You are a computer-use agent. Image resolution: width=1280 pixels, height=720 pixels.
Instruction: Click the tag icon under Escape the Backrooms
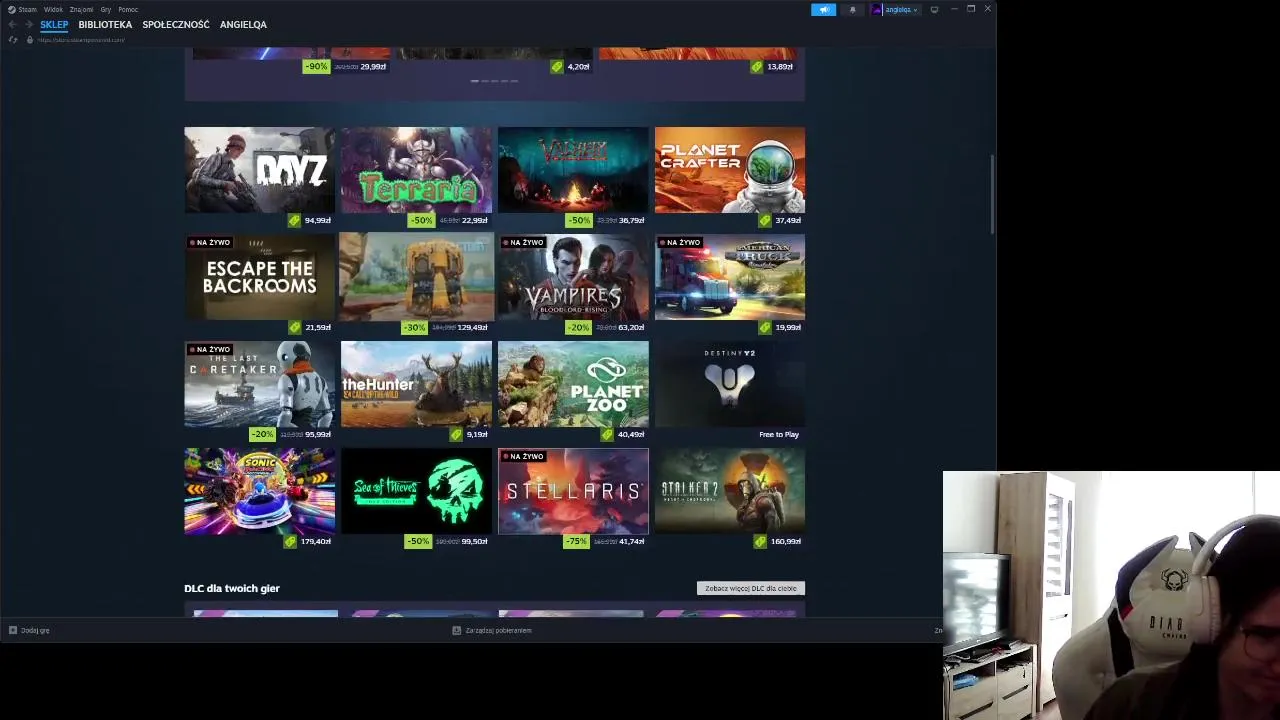tap(294, 327)
